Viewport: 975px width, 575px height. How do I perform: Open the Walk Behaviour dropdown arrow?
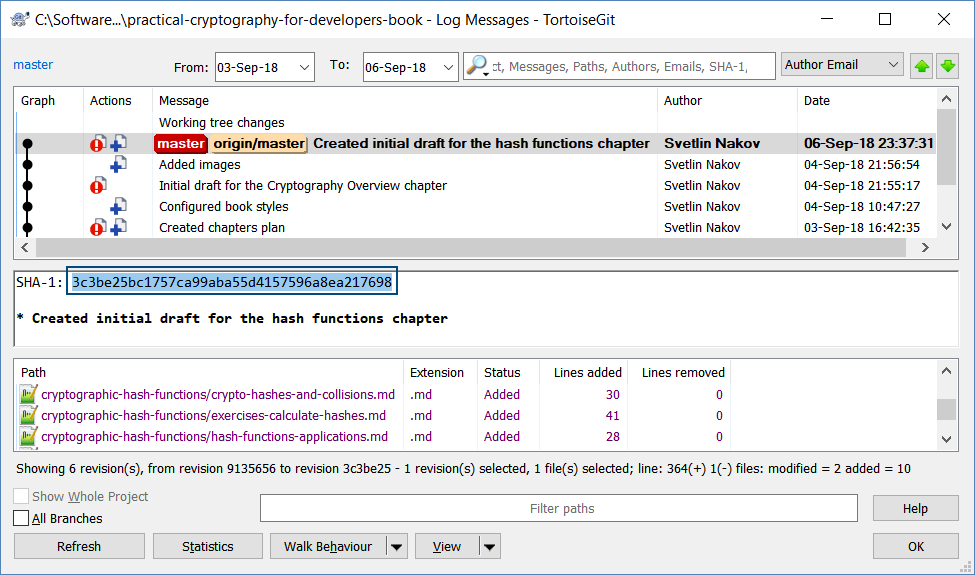(397, 546)
